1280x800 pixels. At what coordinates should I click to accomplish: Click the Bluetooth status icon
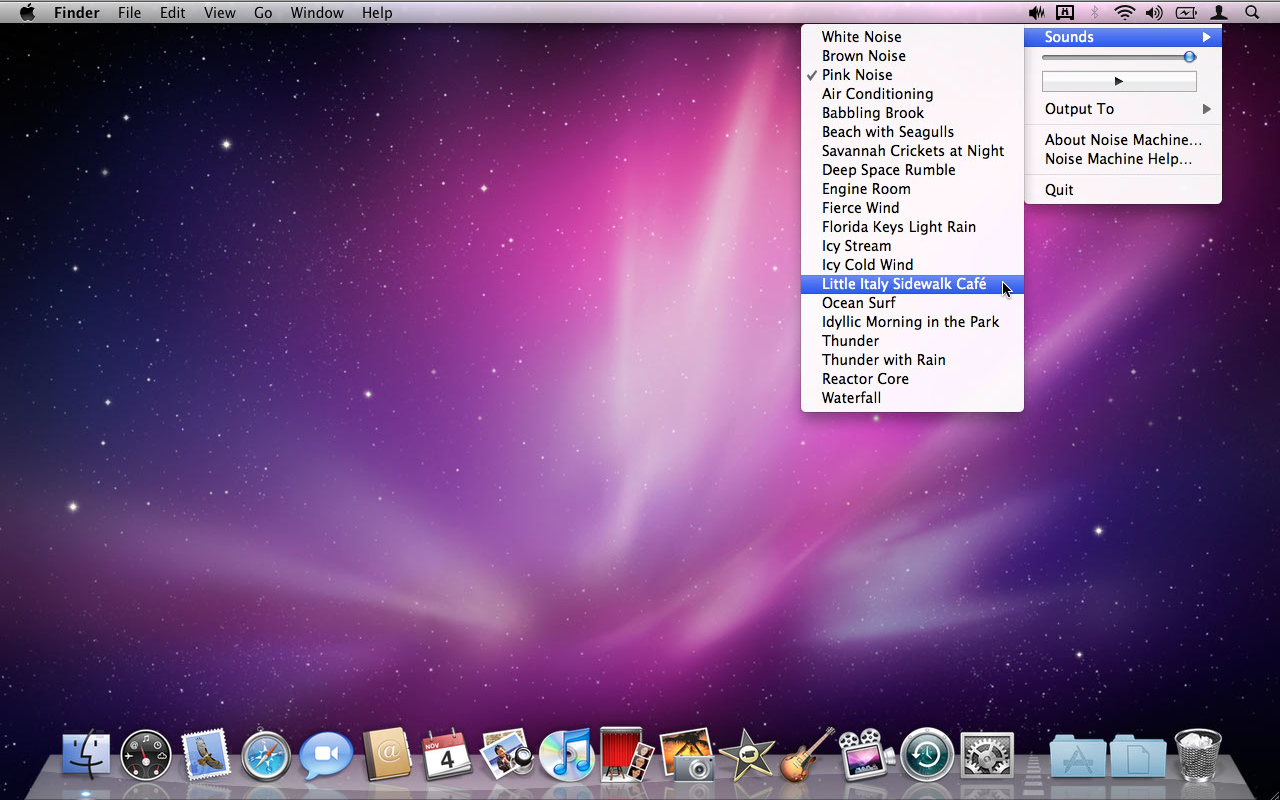(x=1095, y=13)
